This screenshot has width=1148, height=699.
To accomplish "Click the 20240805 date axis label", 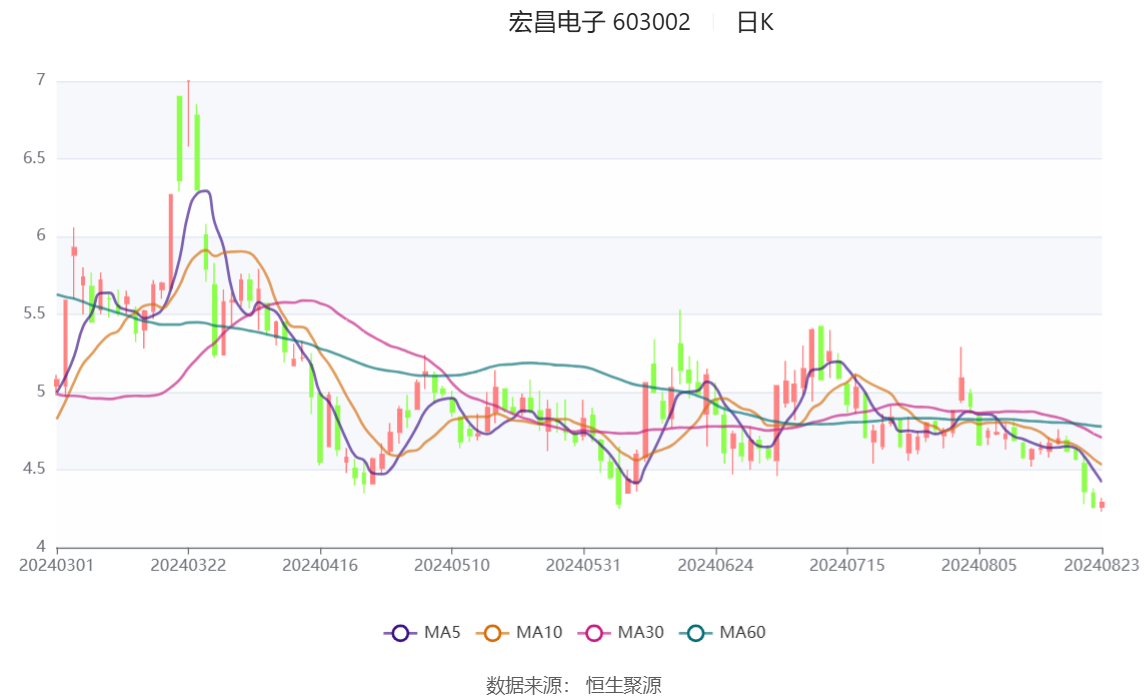I will (979, 565).
